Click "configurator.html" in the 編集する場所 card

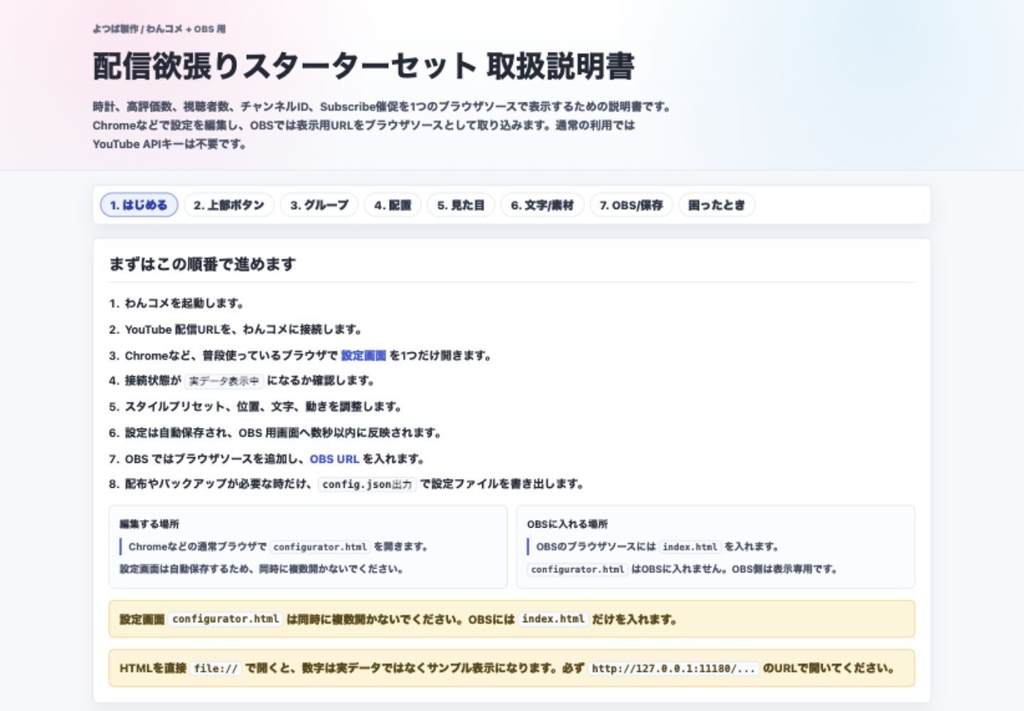click(320, 547)
